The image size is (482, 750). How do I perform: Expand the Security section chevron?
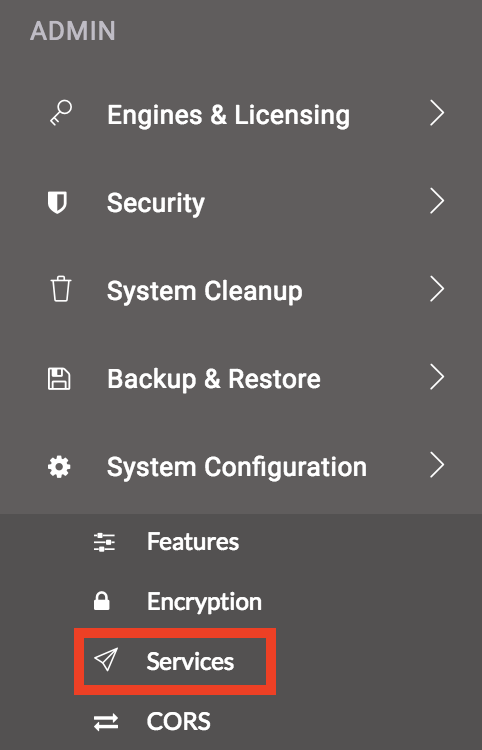click(437, 201)
